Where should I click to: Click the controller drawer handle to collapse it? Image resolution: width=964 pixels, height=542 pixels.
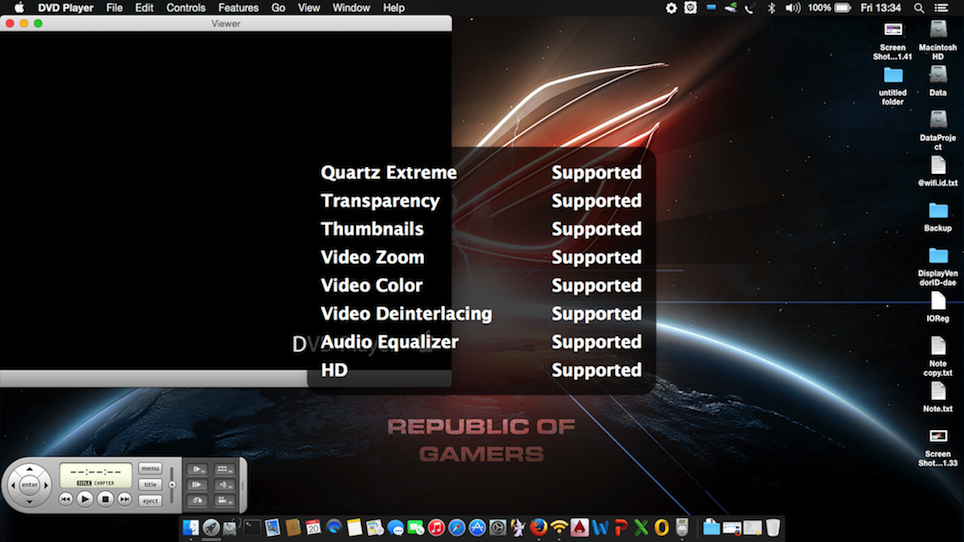click(x=243, y=485)
